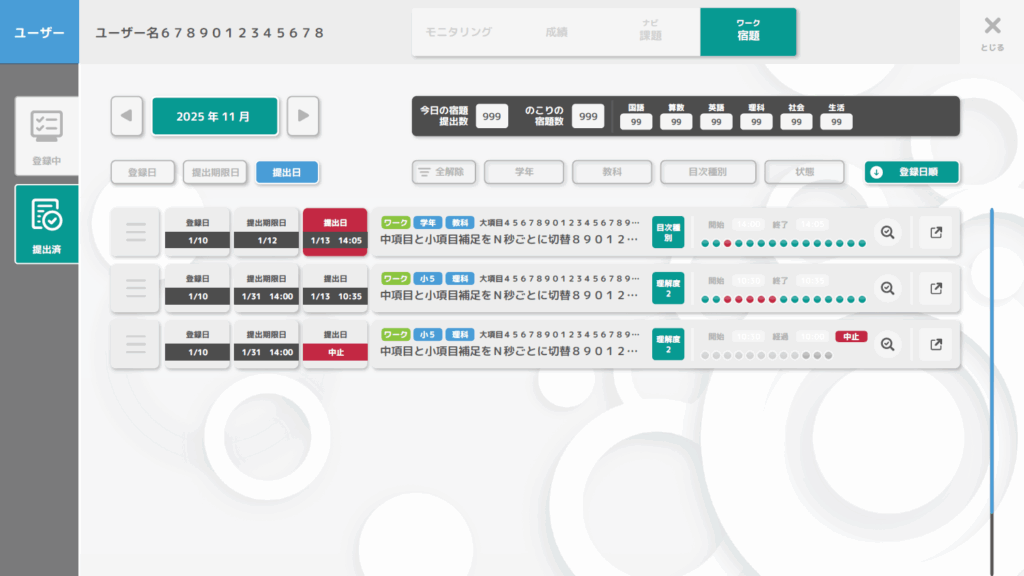The image size is (1024, 576).
Task: Open the 学年 filter dropdown
Action: [x=524, y=172]
